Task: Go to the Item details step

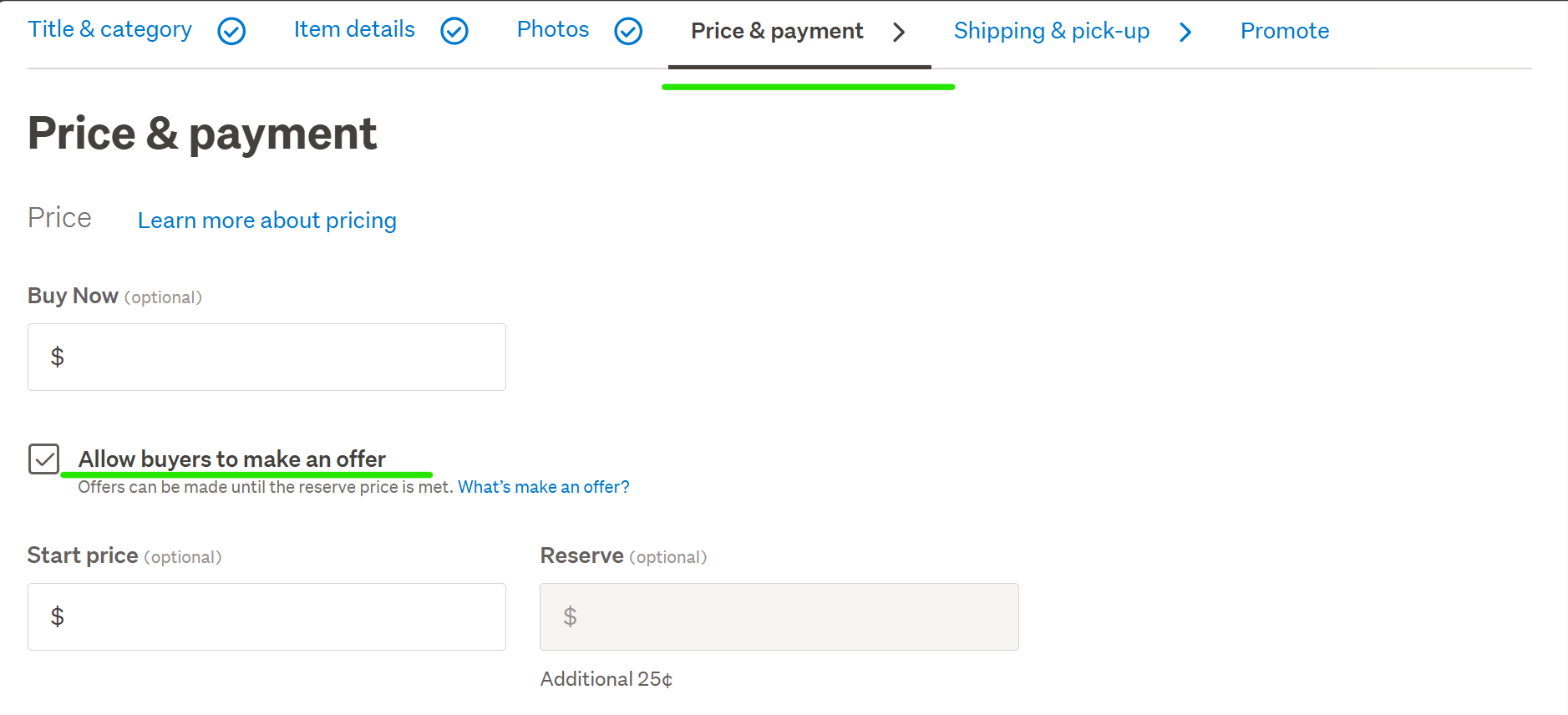Action: coord(354,30)
